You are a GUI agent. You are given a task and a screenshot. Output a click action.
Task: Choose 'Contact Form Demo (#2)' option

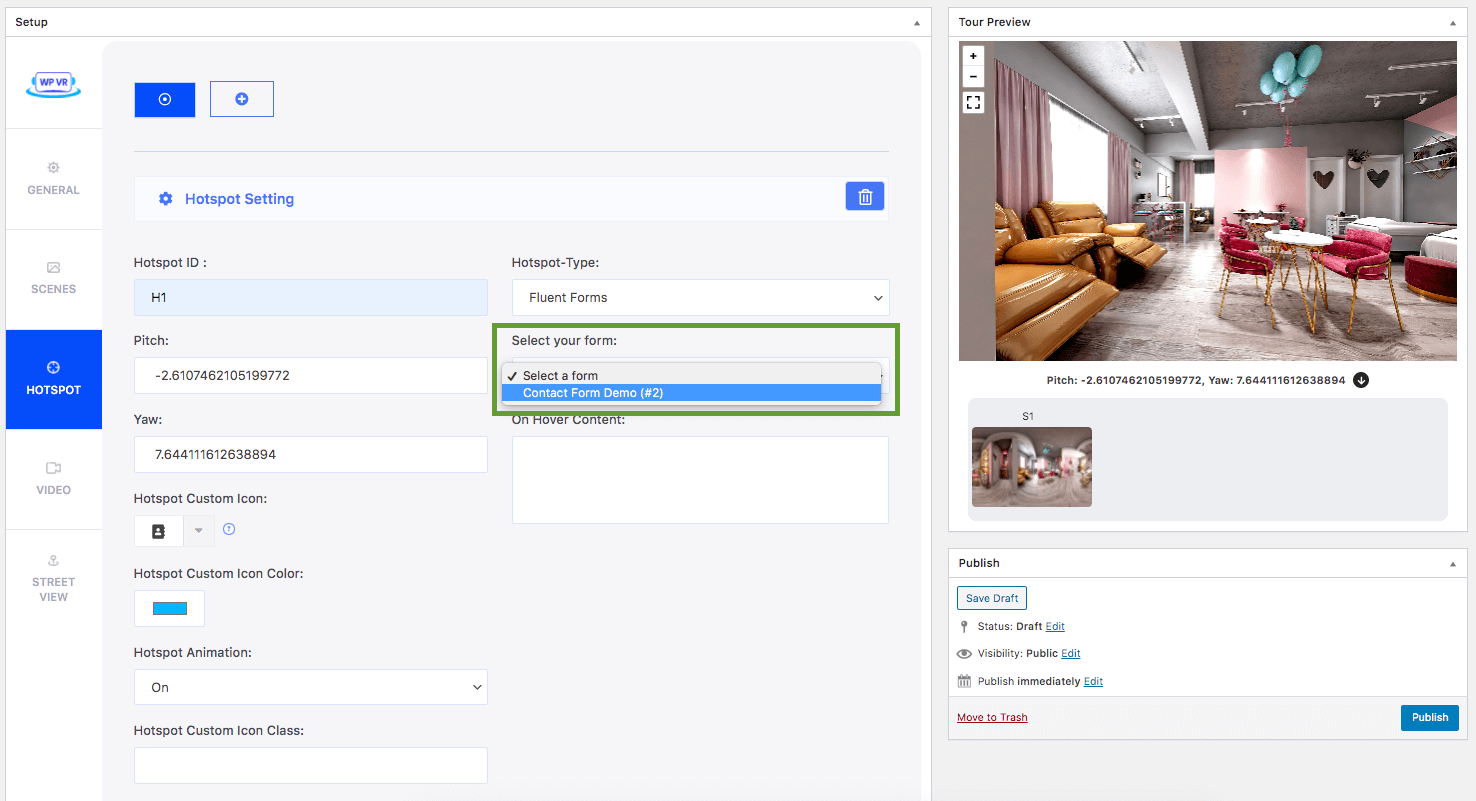pos(691,393)
